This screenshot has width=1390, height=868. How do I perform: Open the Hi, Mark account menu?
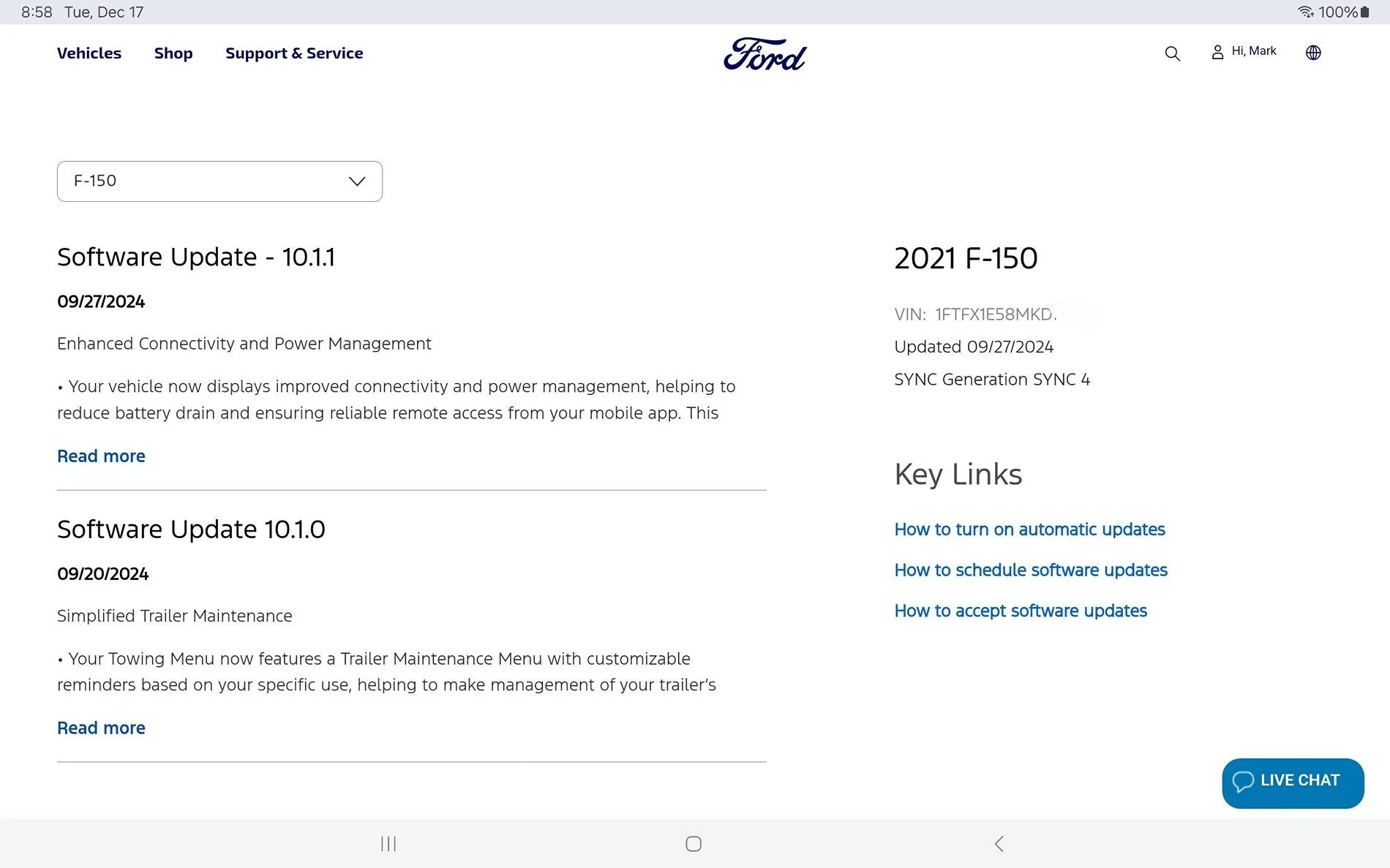pyautogui.click(x=1244, y=51)
